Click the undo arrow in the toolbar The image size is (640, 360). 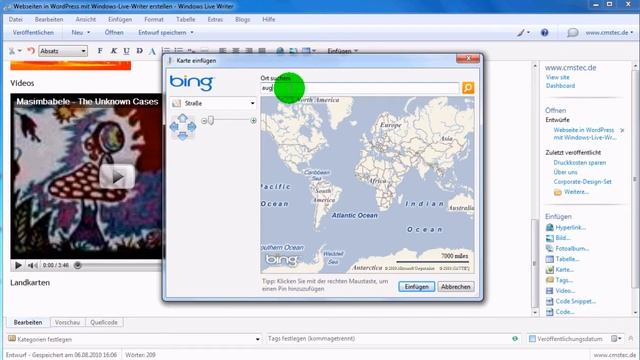[31, 51]
